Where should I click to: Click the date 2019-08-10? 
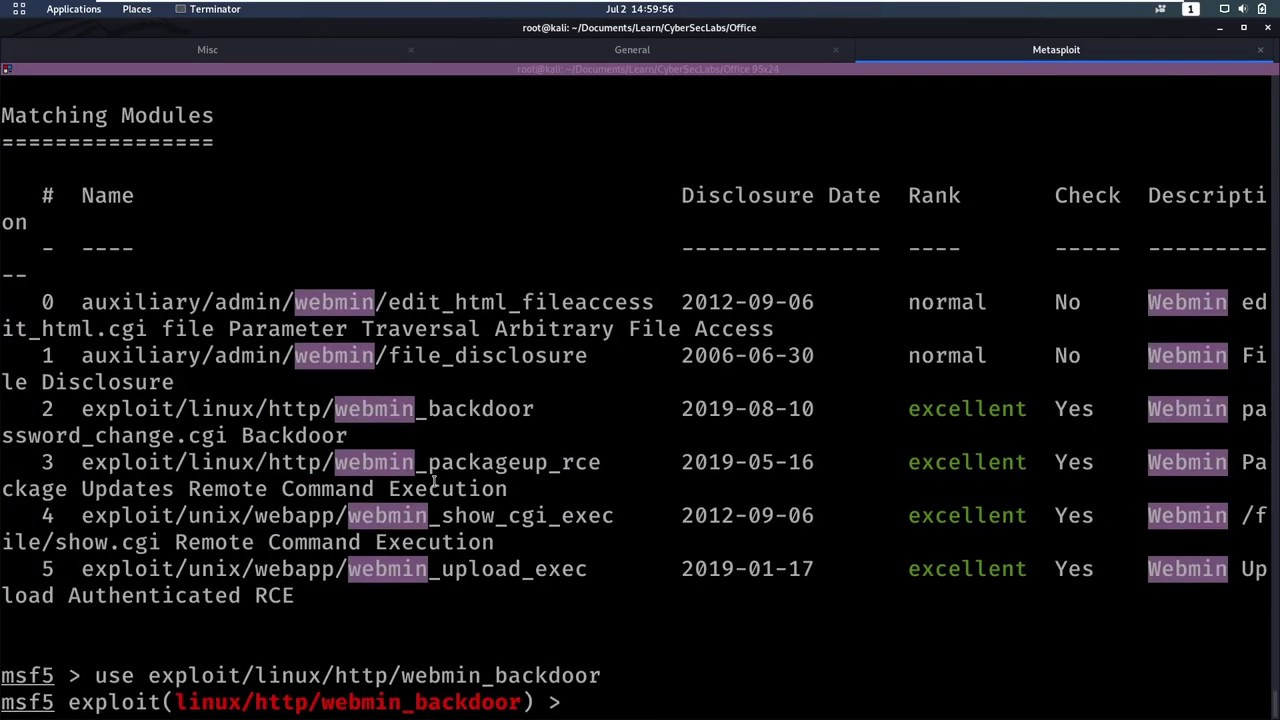point(747,409)
